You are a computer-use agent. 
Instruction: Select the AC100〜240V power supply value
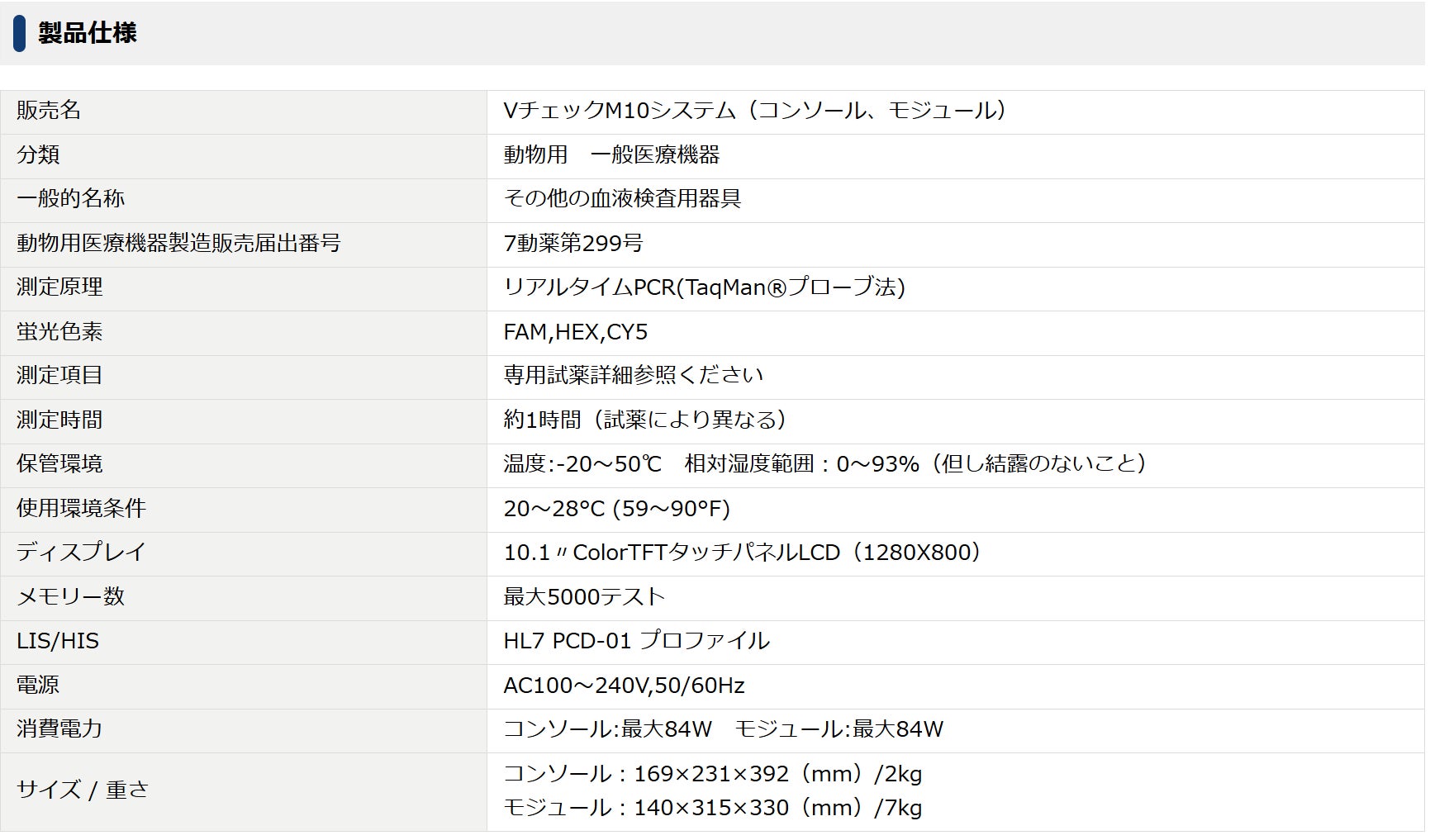click(x=624, y=686)
